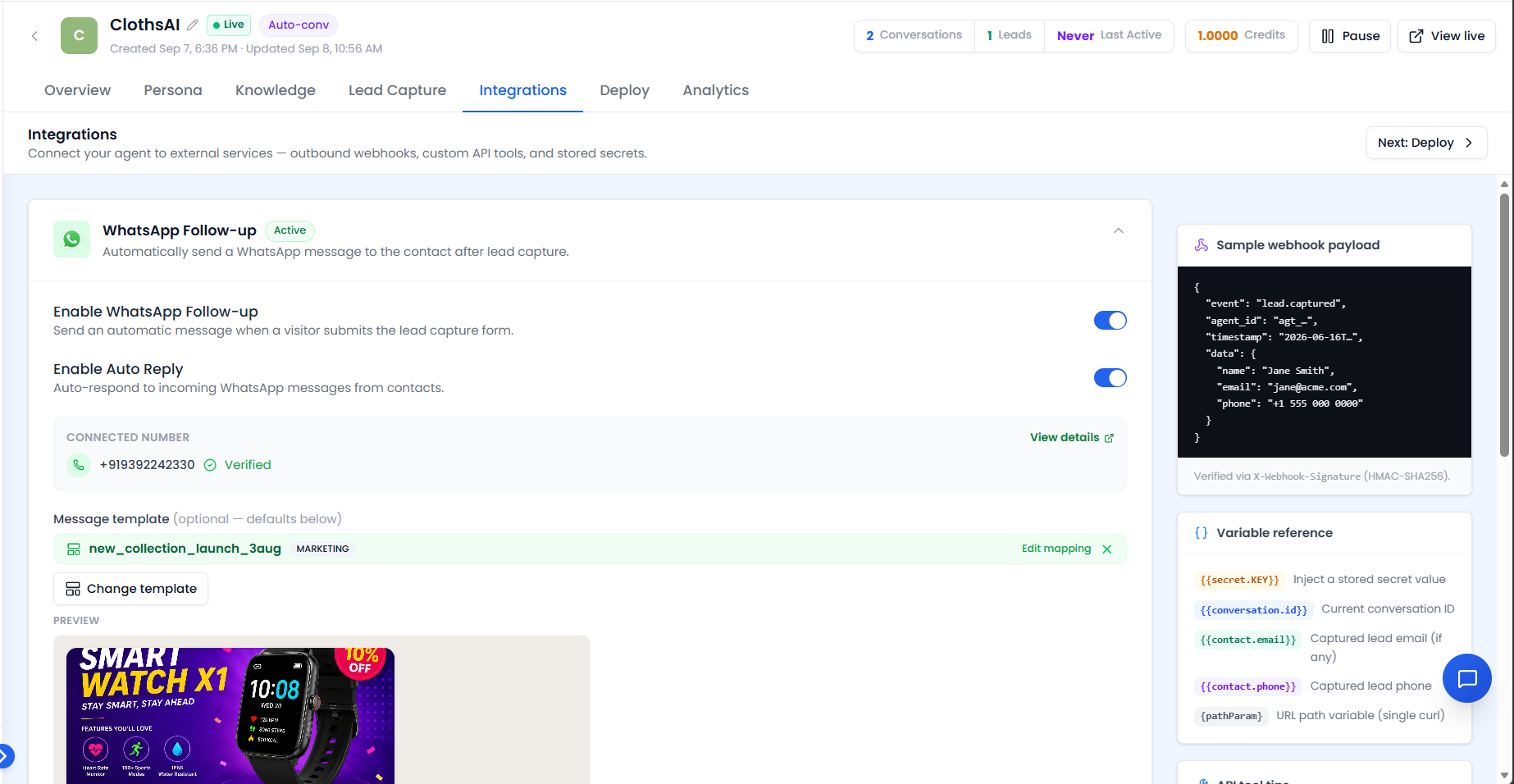Edit the agent name via pencil icon
This screenshot has height=784, width=1514.
coord(193,25)
